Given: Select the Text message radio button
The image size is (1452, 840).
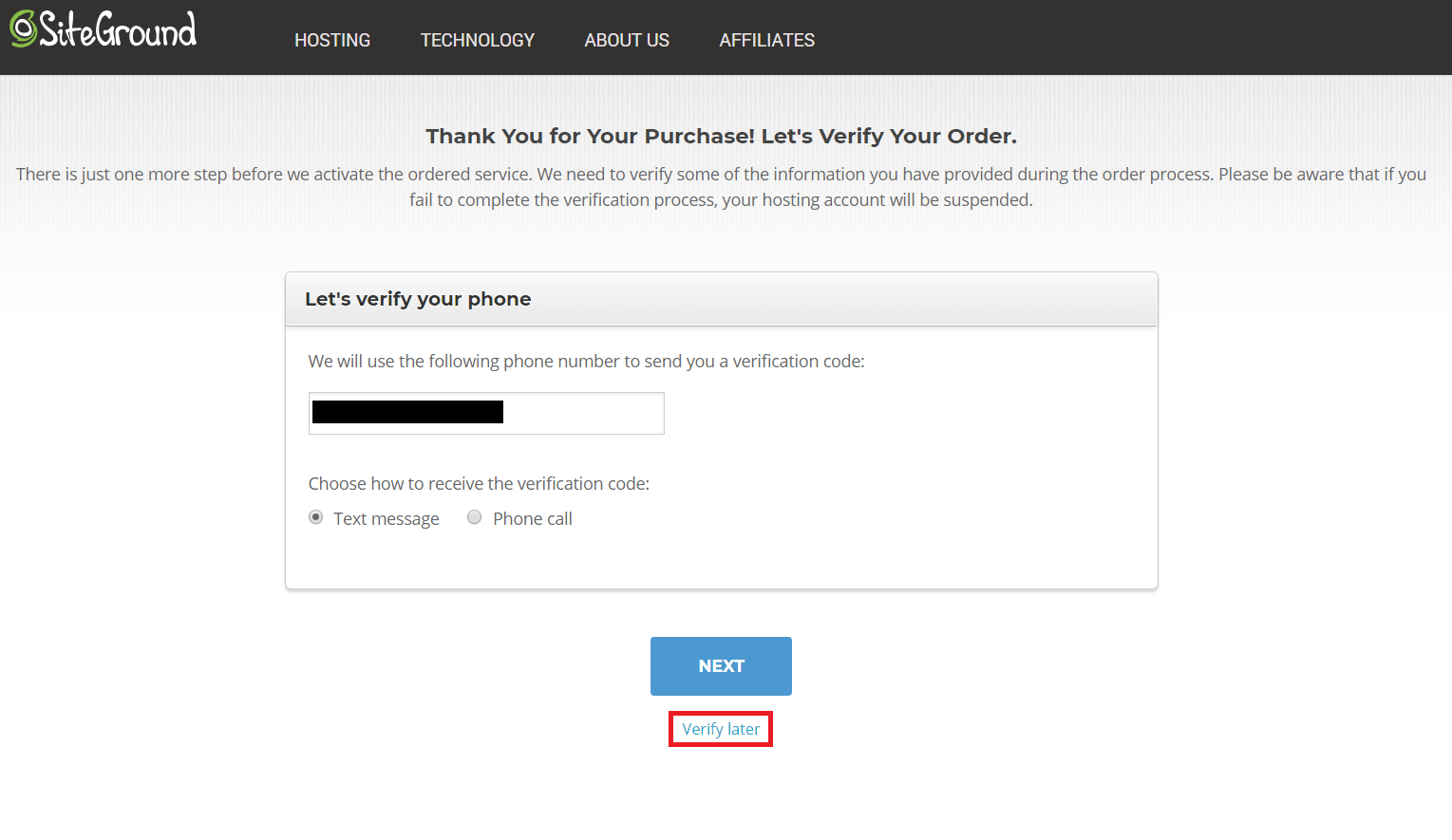Looking at the screenshot, I should click(x=316, y=517).
